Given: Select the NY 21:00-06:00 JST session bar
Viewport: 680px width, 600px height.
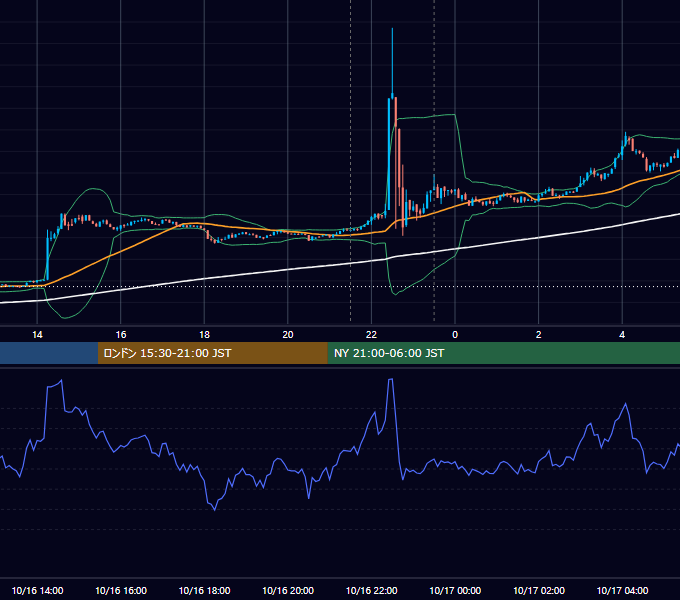Looking at the screenshot, I should pos(503,353).
